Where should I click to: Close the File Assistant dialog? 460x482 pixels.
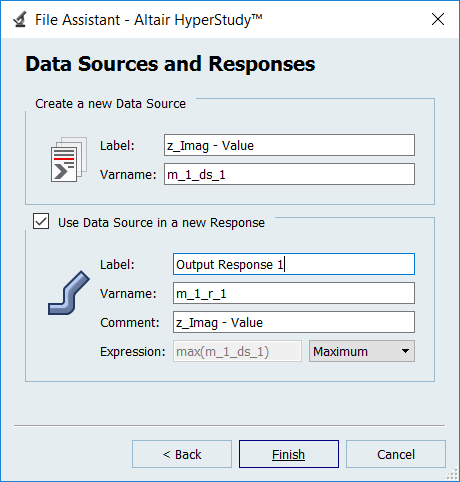(x=437, y=19)
